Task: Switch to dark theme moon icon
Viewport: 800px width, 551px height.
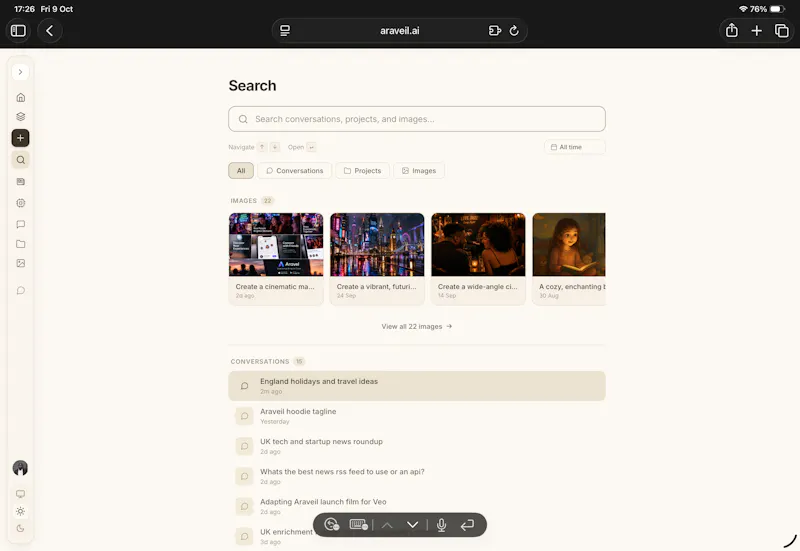Action: [20, 529]
